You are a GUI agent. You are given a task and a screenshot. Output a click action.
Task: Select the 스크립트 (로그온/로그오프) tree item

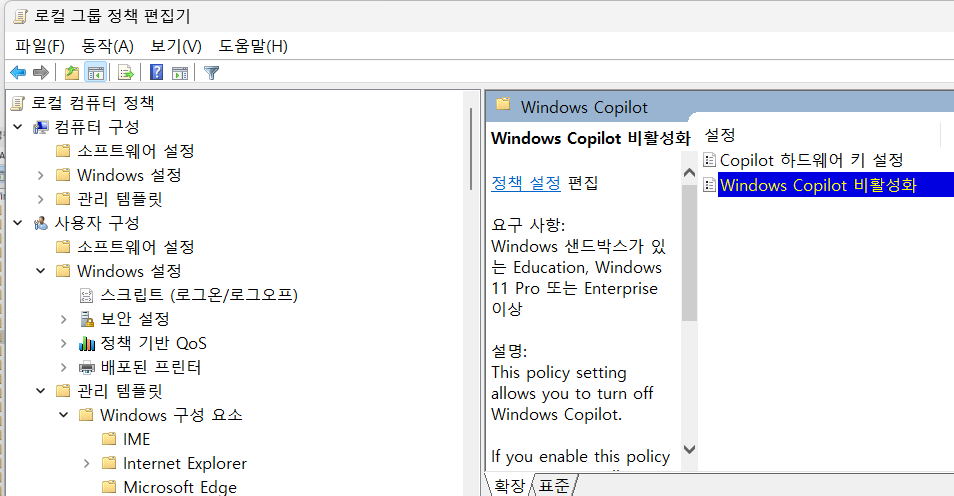pyautogui.click(x=199, y=295)
